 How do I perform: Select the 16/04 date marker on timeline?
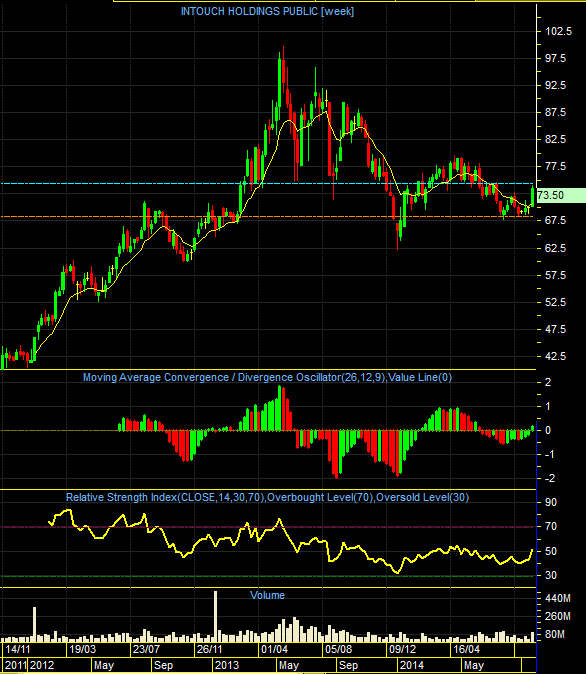pyautogui.click(x=466, y=649)
